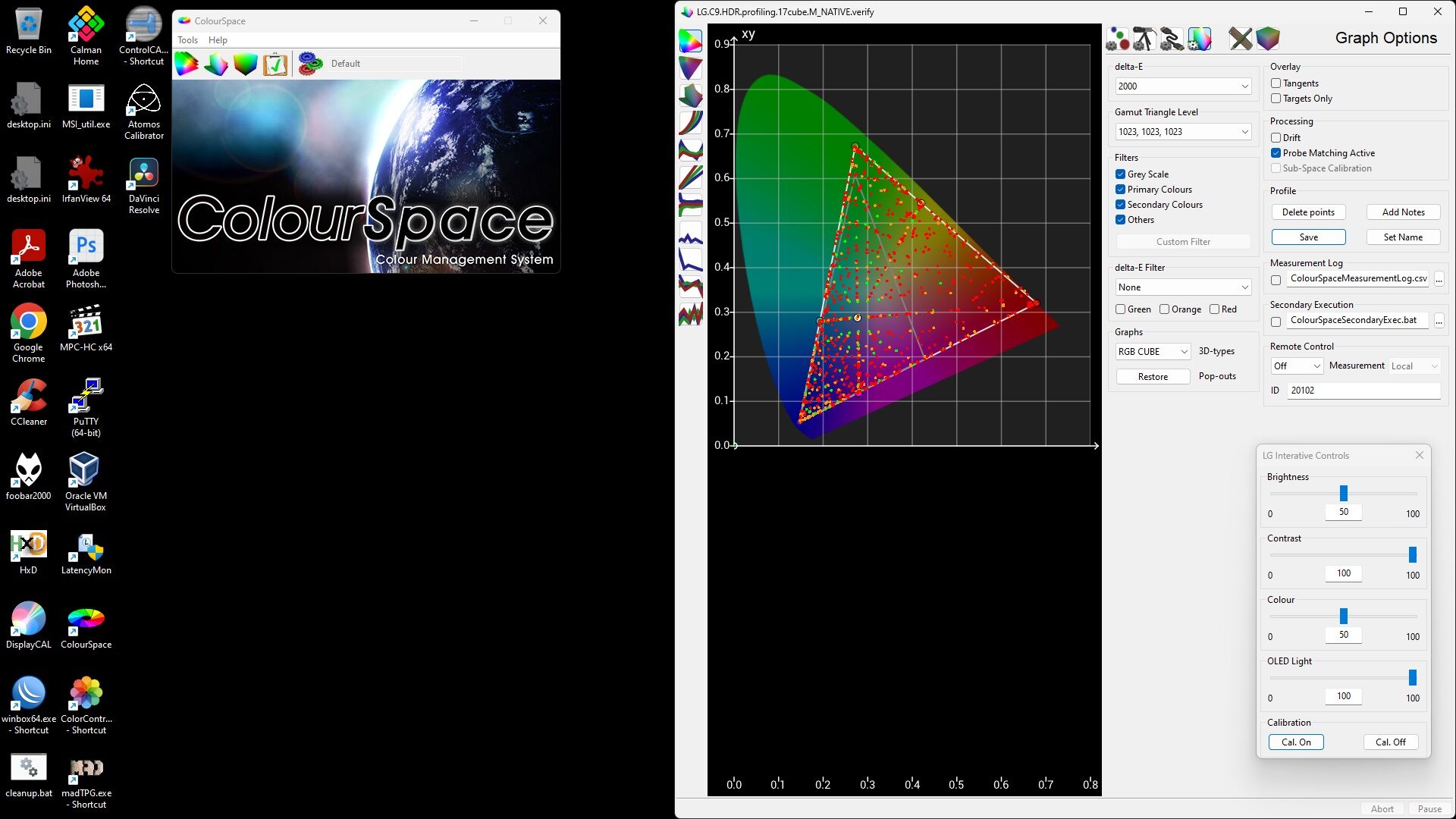This screenshot has height=819, width=1456.
Task: Enable the Tangents overlay checkbox
Action: pos(1276,83)
